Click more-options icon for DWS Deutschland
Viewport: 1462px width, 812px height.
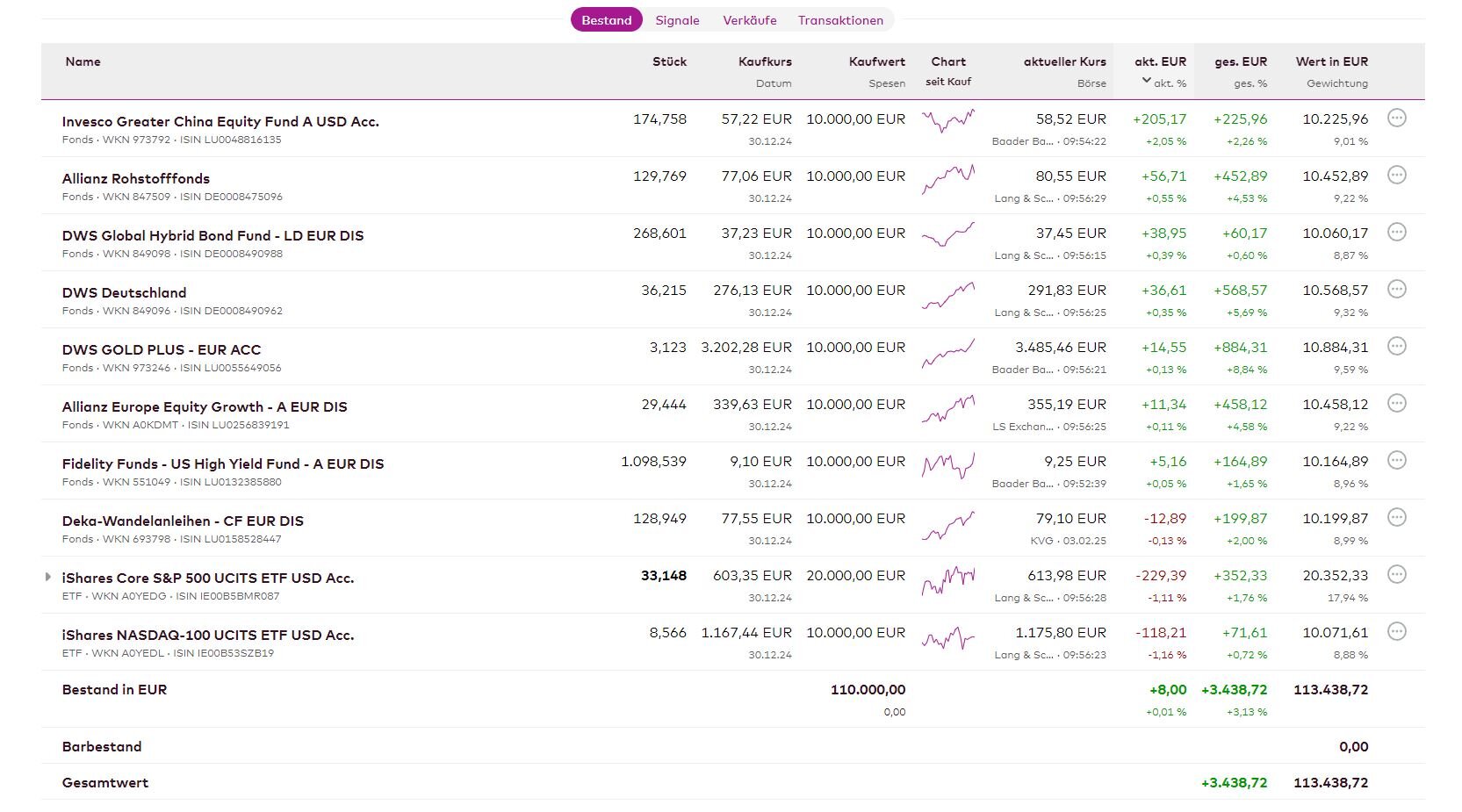coord(1396,289)
